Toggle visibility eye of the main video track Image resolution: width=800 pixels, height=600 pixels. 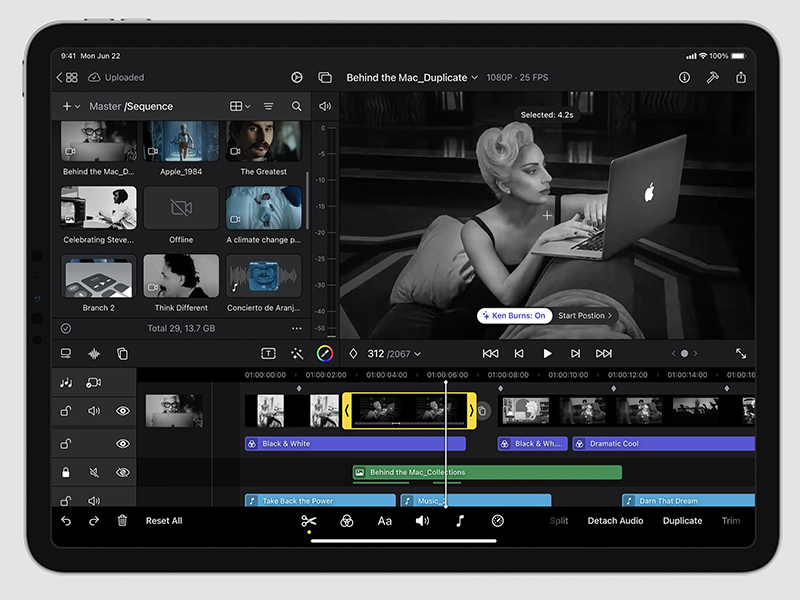[123, 411]
